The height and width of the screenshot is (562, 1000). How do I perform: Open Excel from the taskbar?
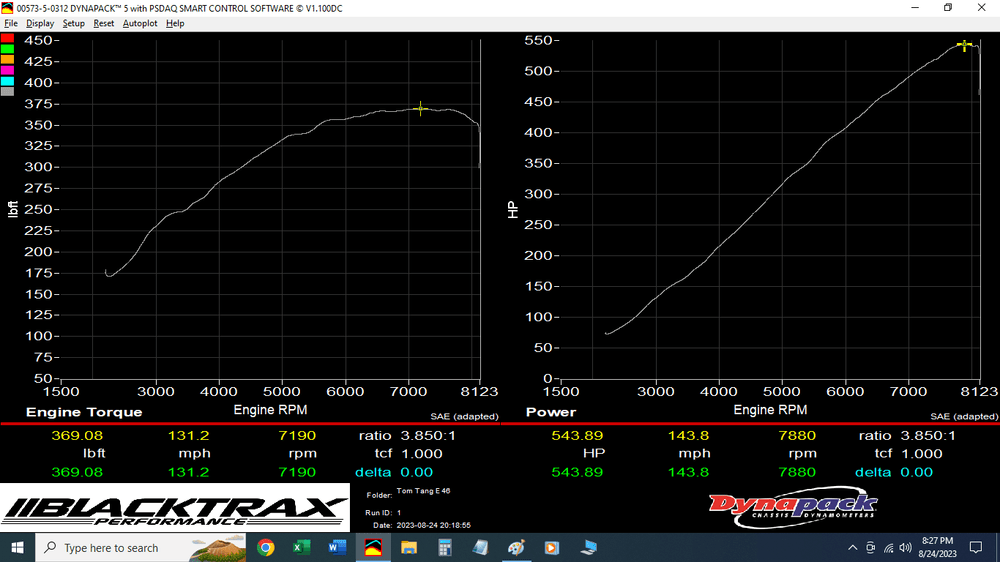click(x=301, y=548)
